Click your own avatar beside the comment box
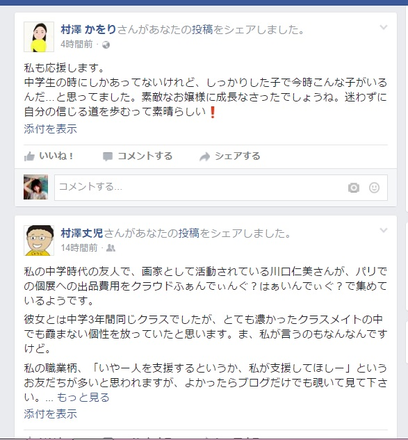This screenshot has height=440, width=408. [36, 187]
